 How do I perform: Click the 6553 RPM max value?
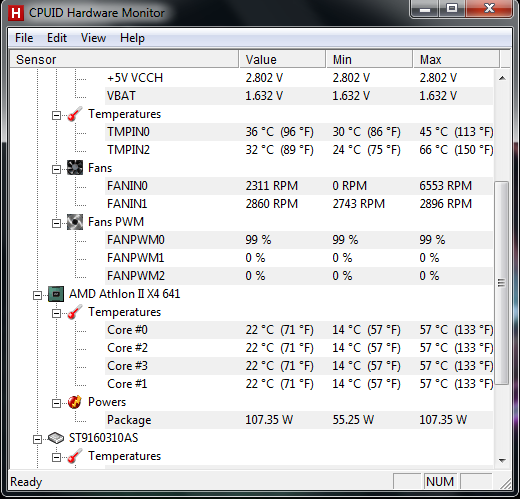[446, 186]
